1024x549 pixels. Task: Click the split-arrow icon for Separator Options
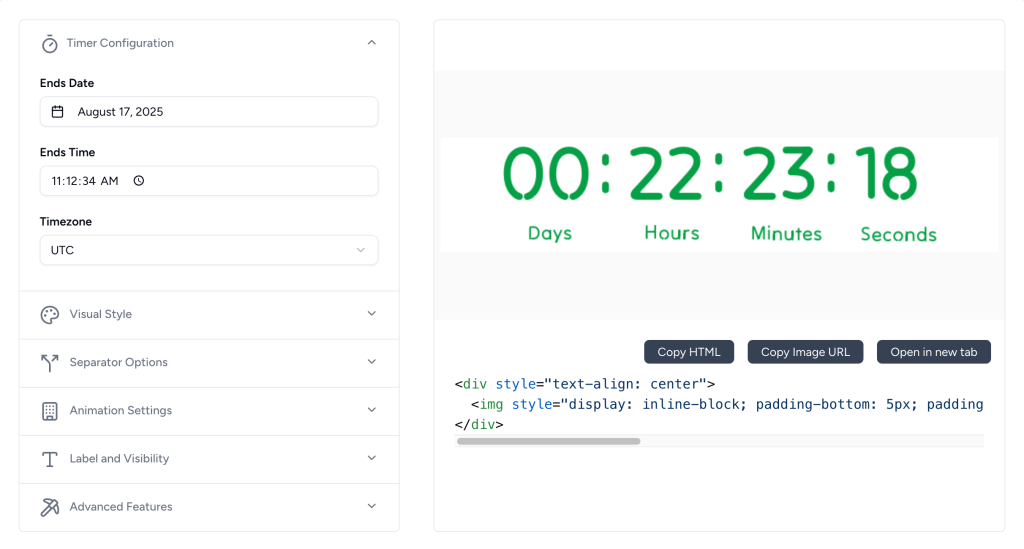pos(50,363)
